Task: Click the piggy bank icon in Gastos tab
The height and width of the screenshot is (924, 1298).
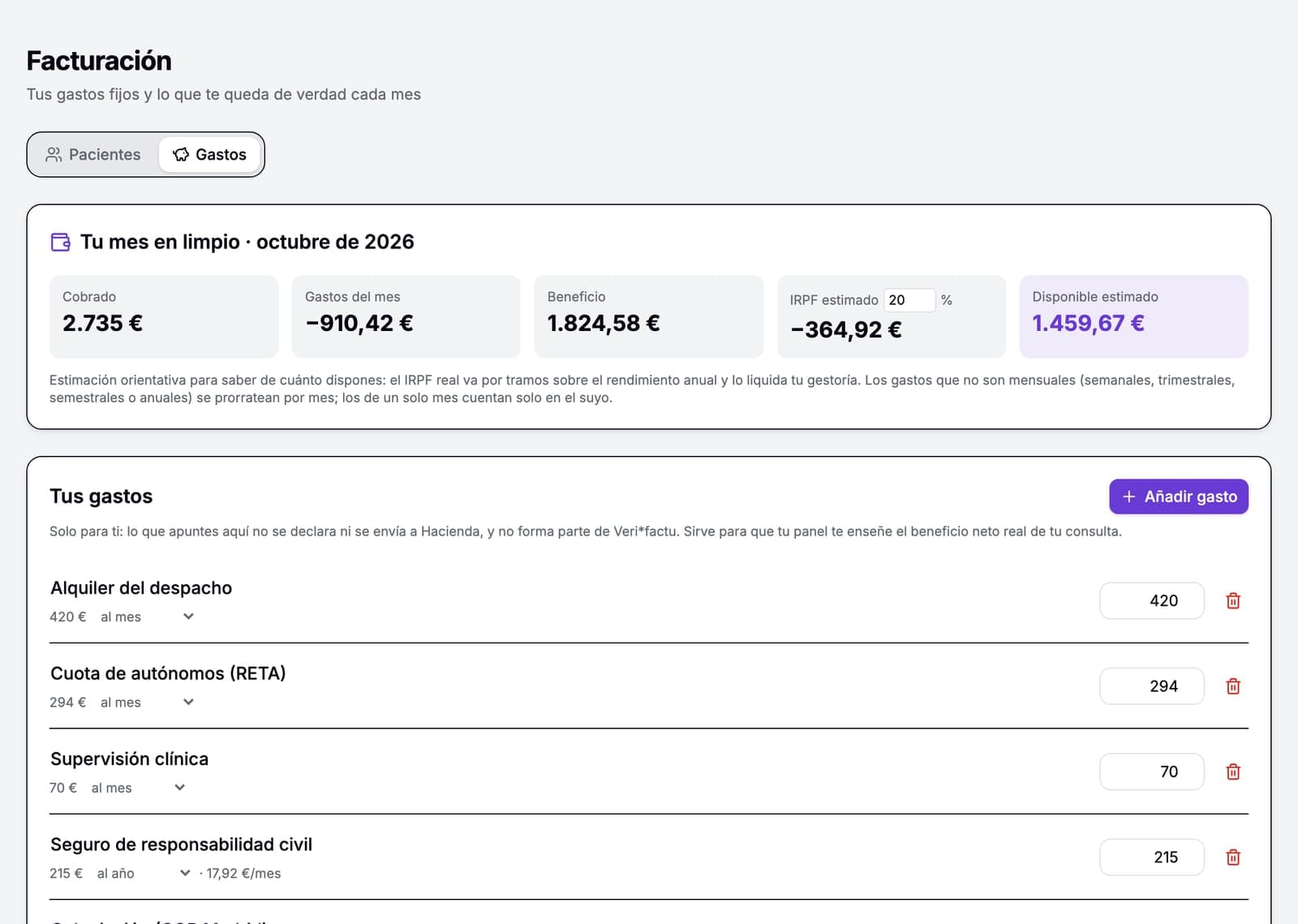Action: [x=181, y=154]
